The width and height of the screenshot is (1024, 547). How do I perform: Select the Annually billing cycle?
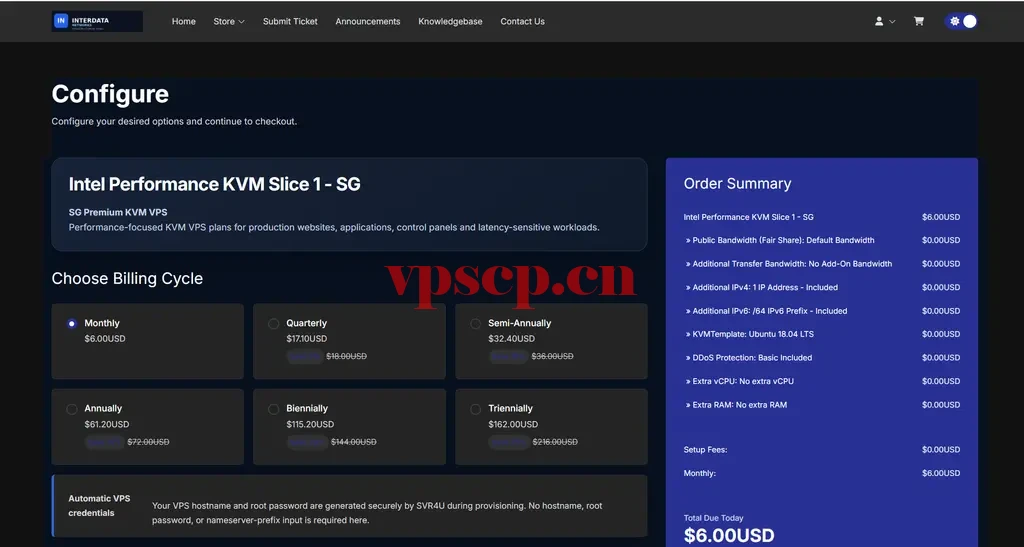click(x=148, y=426)
